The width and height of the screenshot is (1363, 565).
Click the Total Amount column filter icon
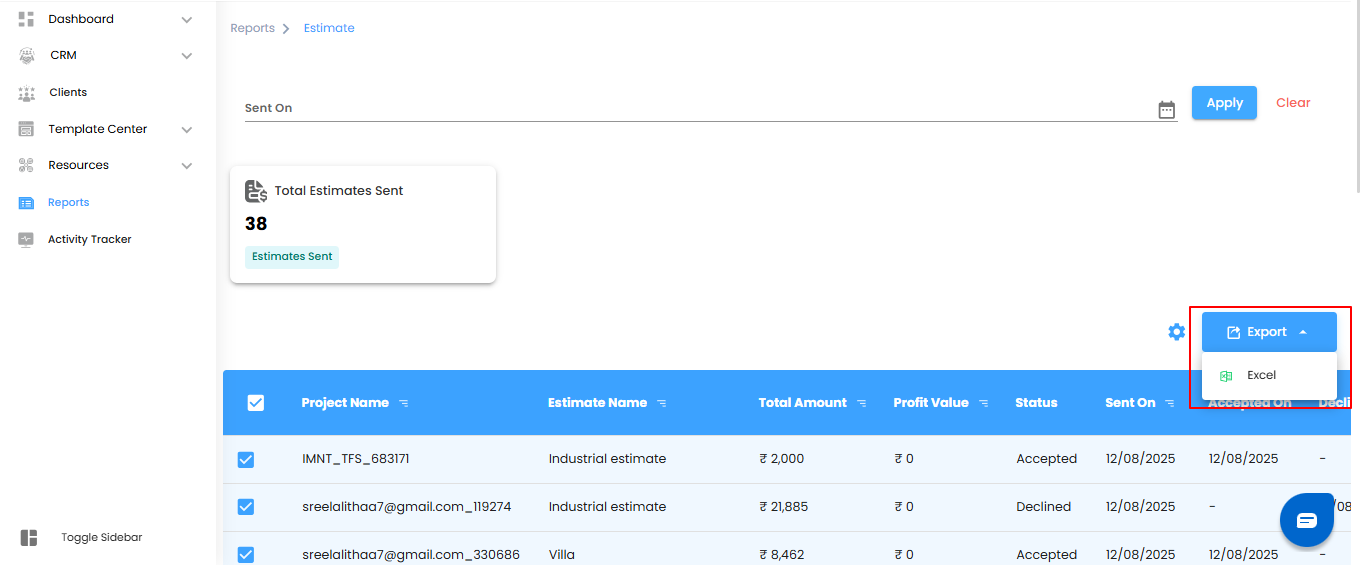(x=862, y=403)
